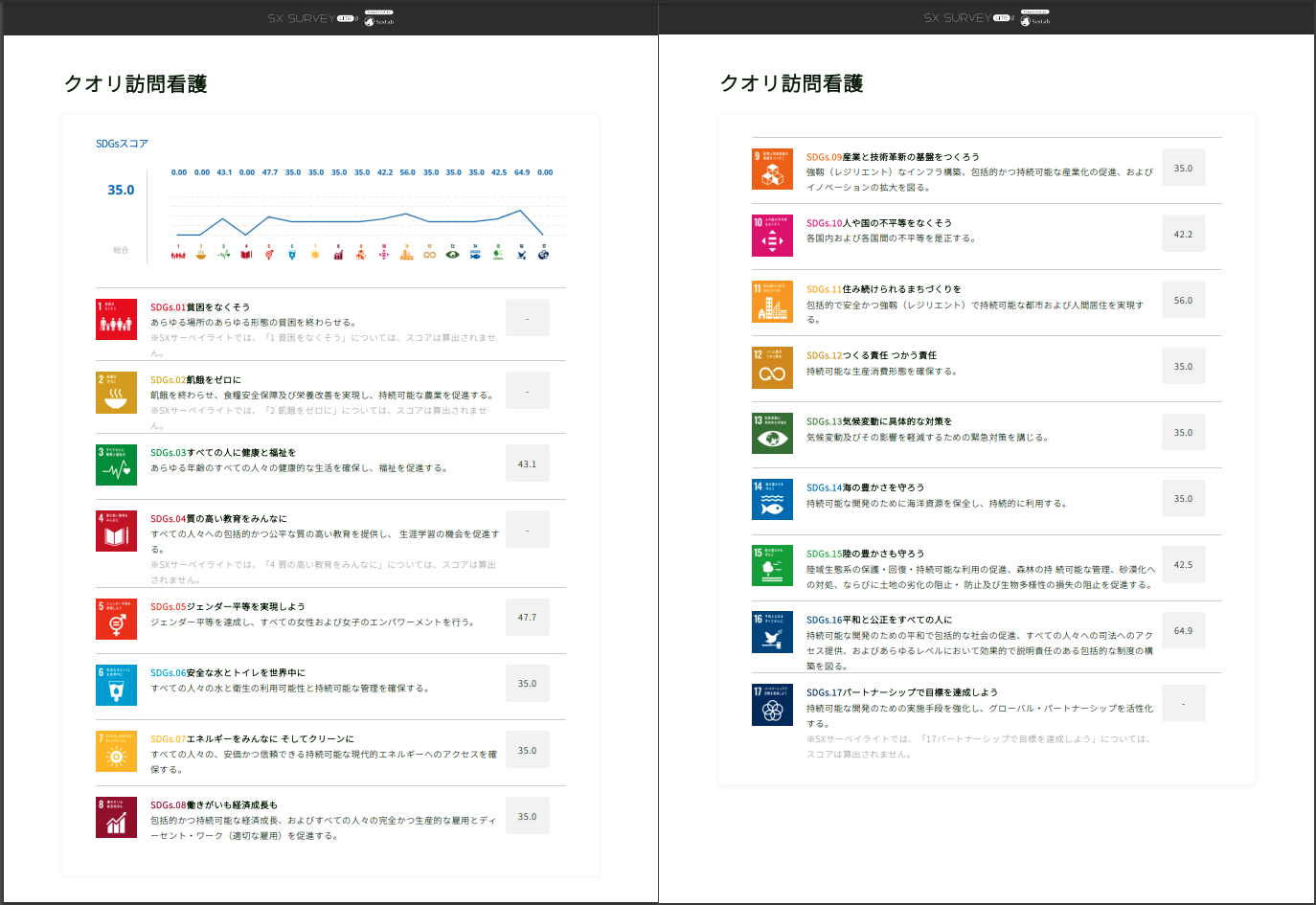Select the navy SDG 17 partnership flower icon in list
The width and height of the screenshot is (1316, 905).
pyautogui.click(x=772, y=705)
